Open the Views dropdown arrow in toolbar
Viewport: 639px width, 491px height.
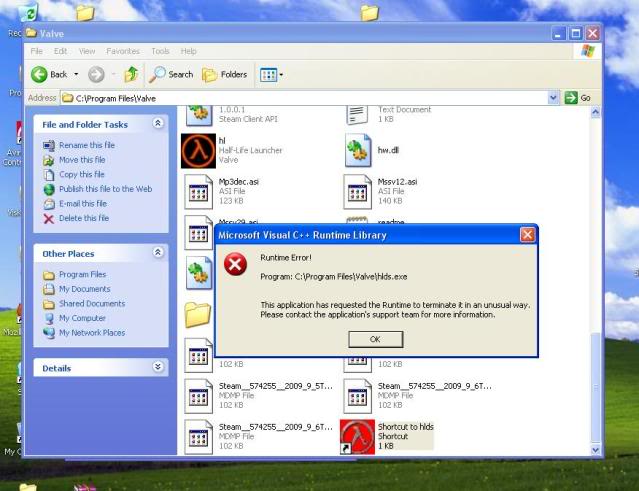coord(281,75)
